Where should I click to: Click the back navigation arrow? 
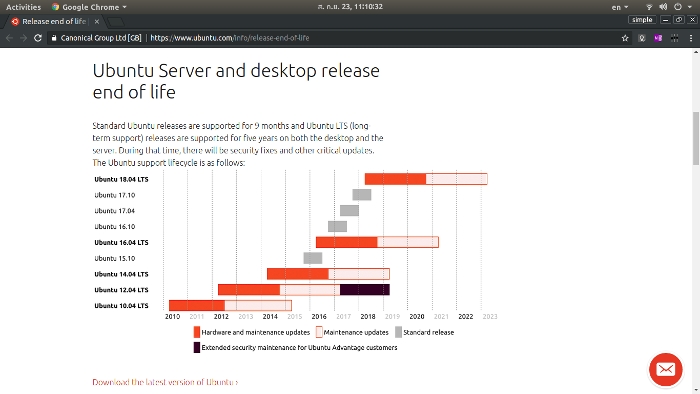[x=9, y=38]
